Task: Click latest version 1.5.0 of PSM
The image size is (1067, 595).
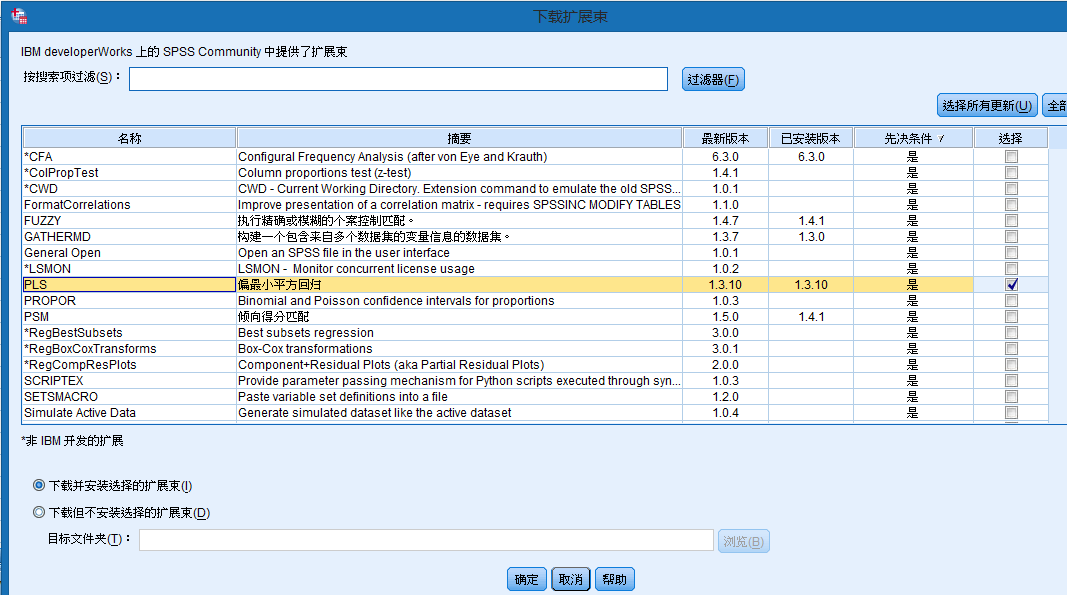Action: (725, 317)
